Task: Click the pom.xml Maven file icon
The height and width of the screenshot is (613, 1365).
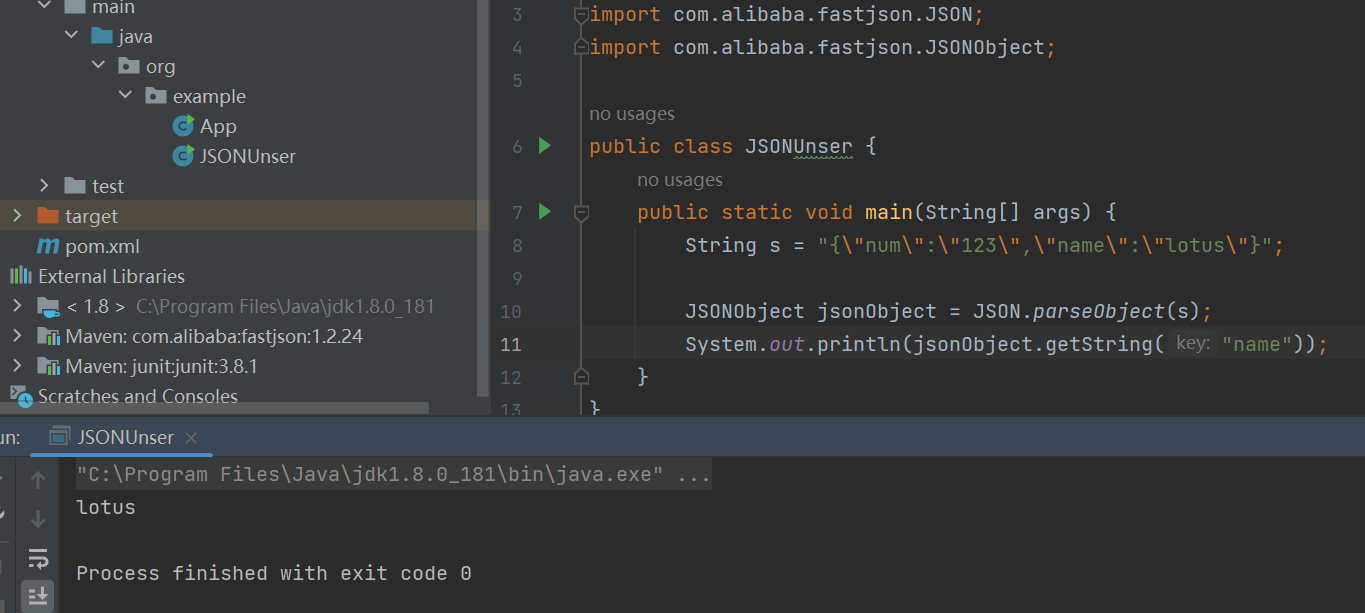Action: (48, 246)
